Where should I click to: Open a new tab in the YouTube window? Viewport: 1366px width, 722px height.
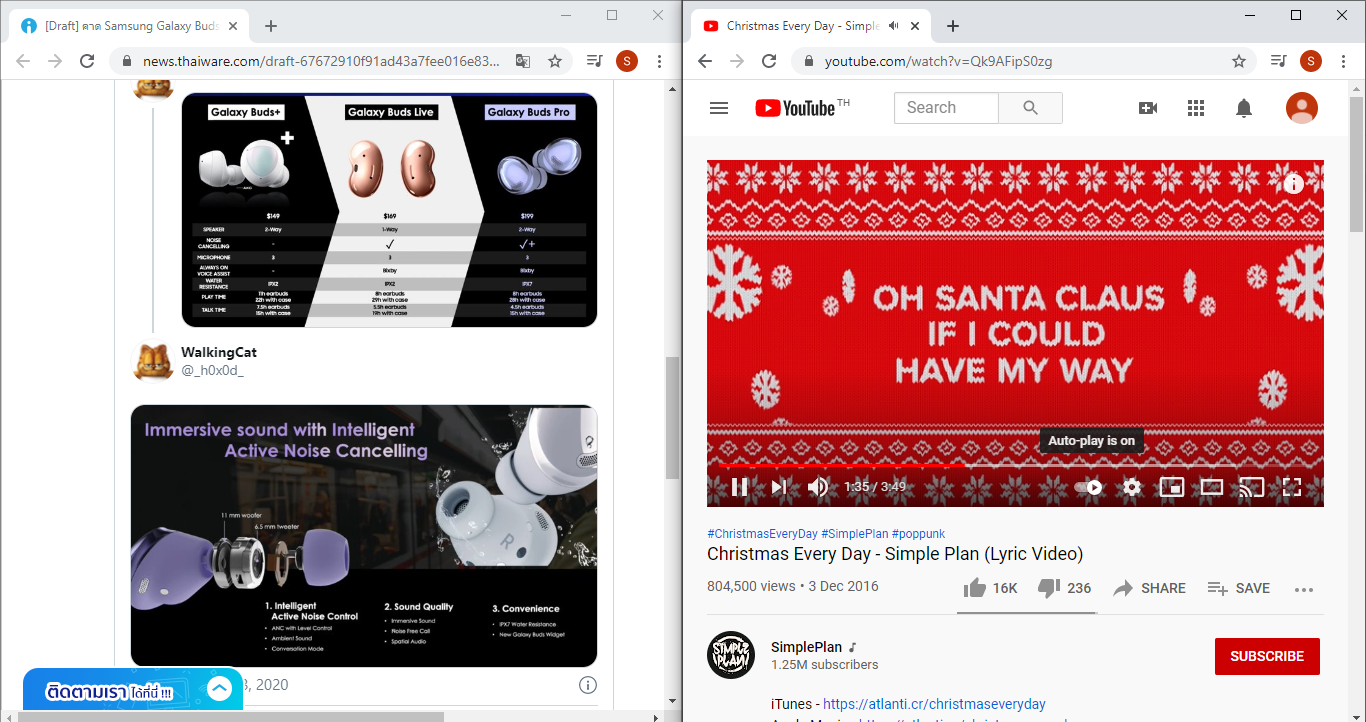click(x=953, y=26)
